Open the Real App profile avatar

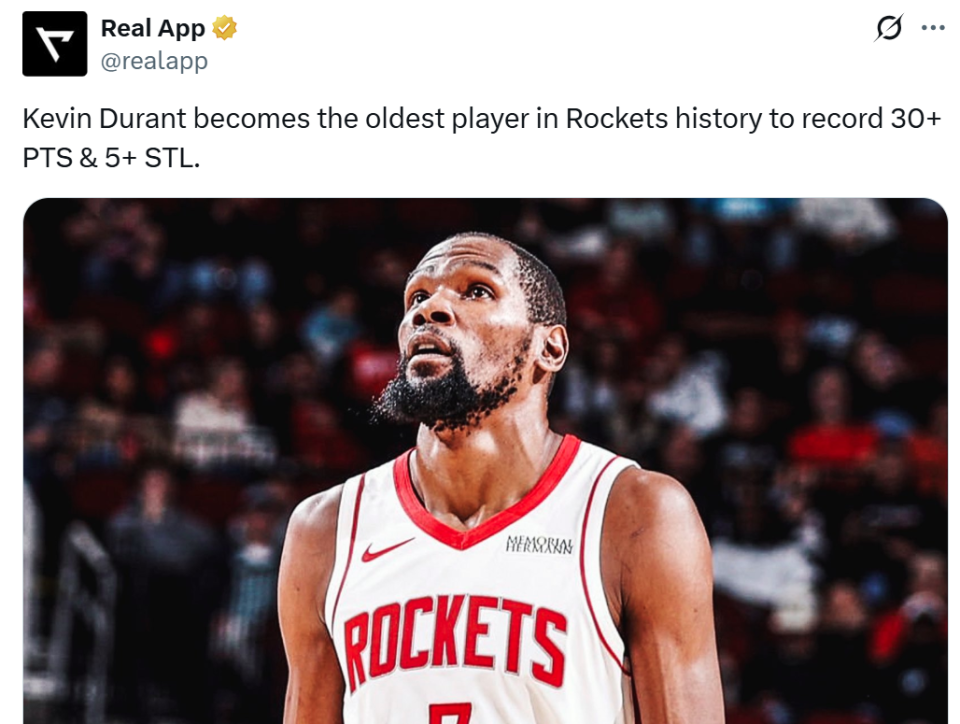point(54,43)
